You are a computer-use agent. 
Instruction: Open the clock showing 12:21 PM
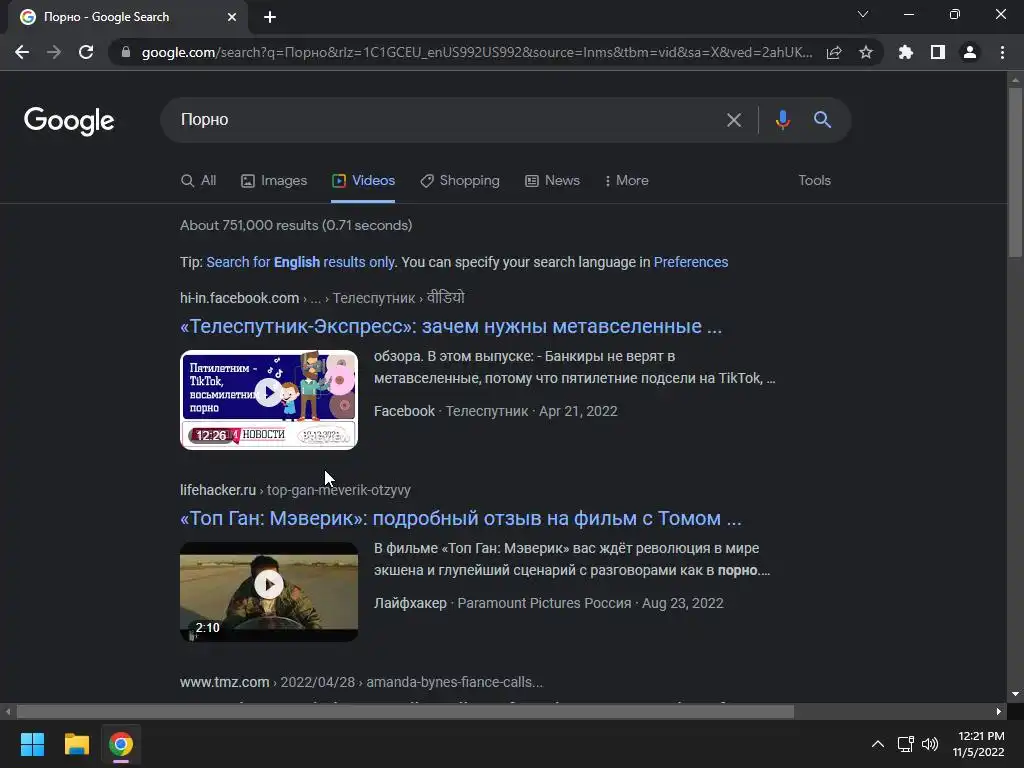coord(978,744)
